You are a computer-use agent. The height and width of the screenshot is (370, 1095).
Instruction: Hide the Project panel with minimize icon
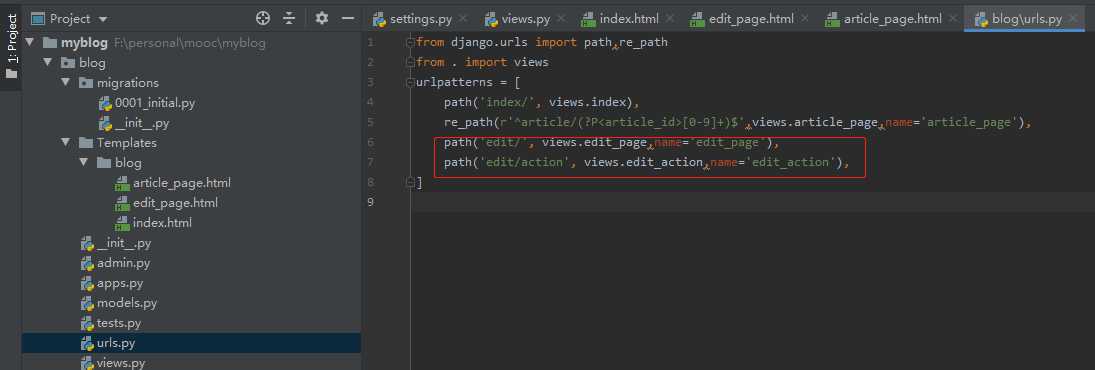(x=347, y=19)
